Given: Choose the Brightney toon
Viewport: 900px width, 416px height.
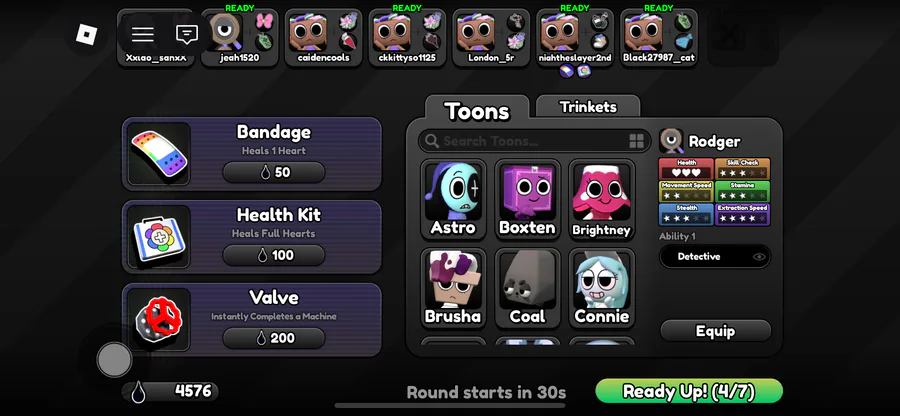Looking at the screenshot, I should pyautogui.click(x=602, y=199).
